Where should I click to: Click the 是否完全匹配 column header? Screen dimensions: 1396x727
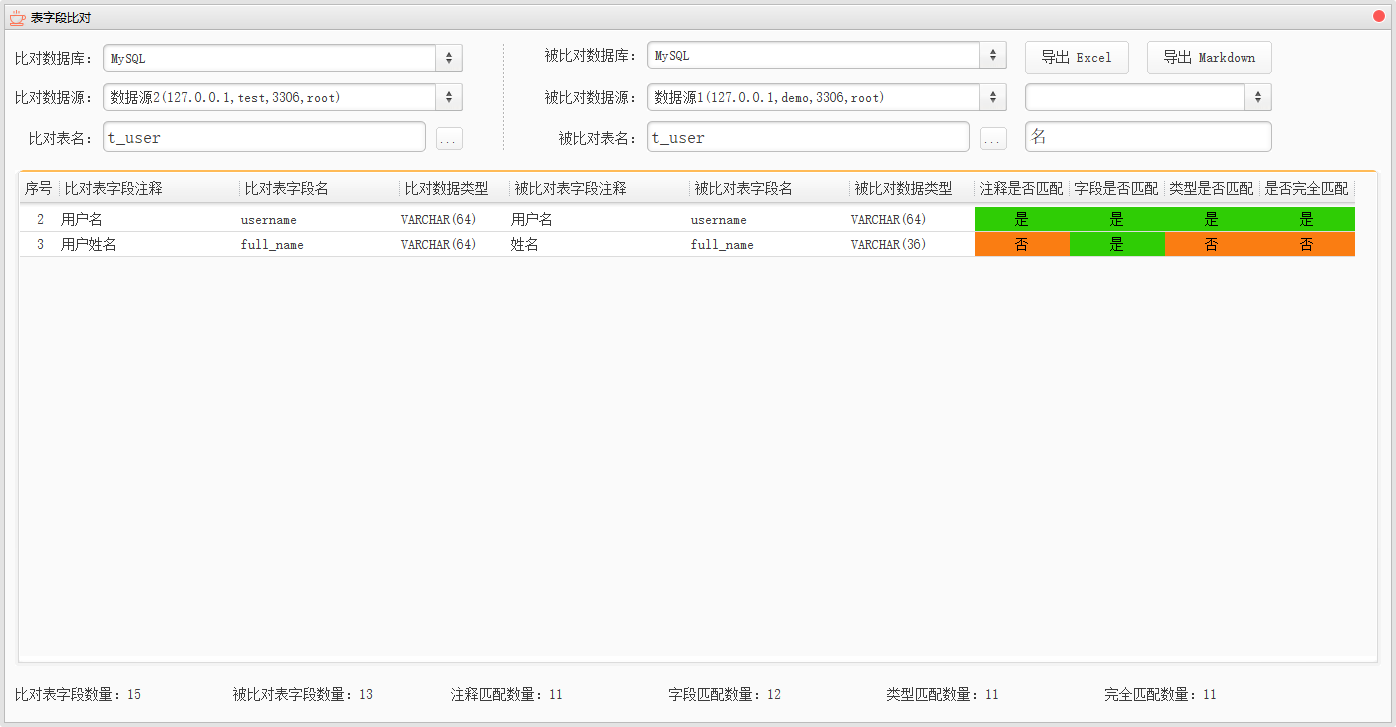point(1306,189)
